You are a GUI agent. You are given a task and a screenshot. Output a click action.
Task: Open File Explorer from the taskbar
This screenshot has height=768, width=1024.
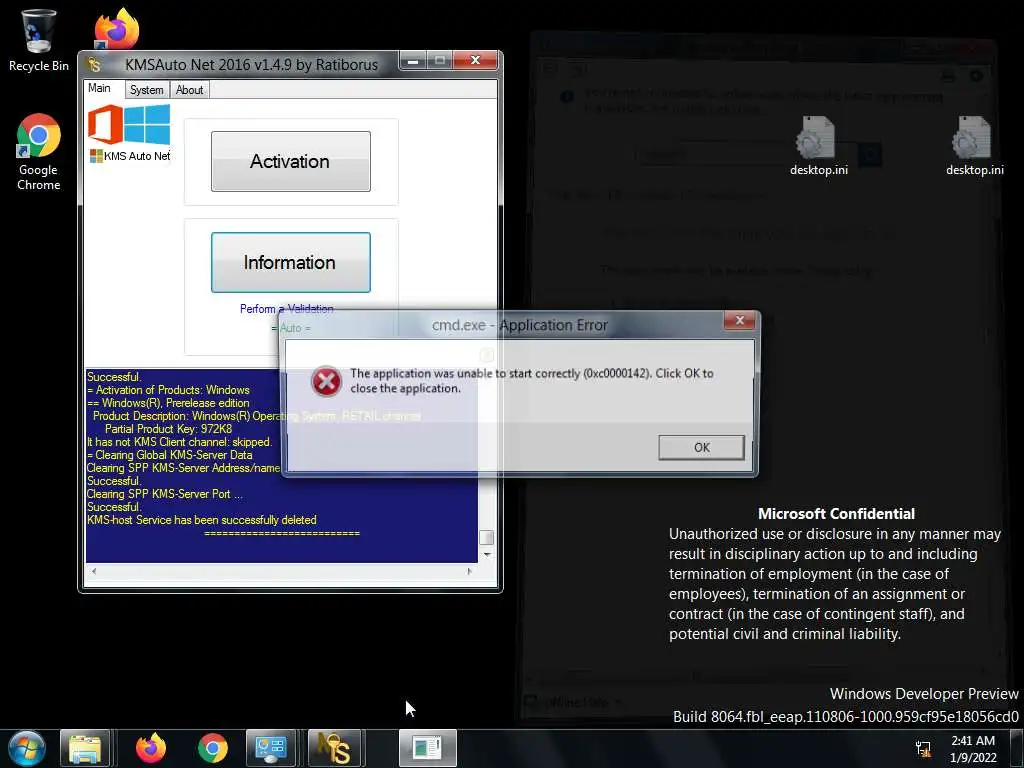tap(86, 748)
